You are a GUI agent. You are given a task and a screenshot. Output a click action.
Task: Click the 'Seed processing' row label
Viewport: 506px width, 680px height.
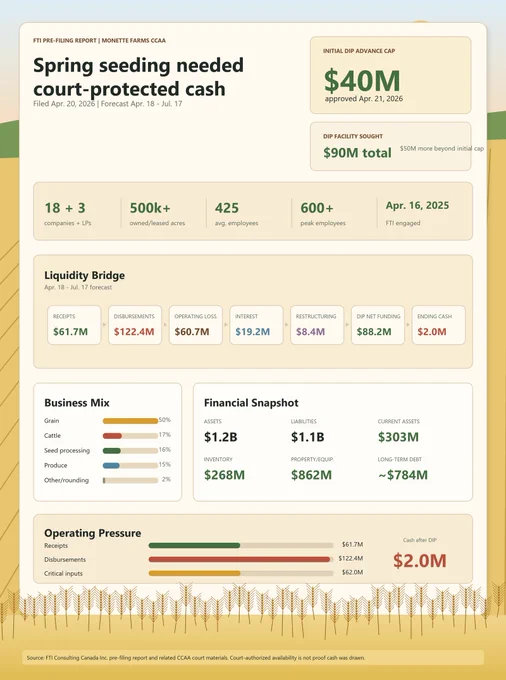coord(67,451)
